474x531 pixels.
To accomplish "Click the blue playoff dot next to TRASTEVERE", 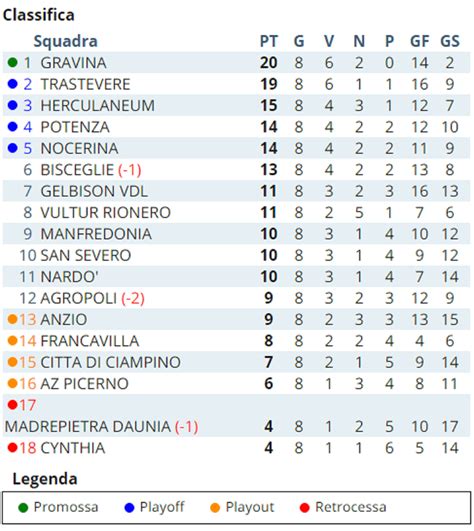I will tap(13, 84).
